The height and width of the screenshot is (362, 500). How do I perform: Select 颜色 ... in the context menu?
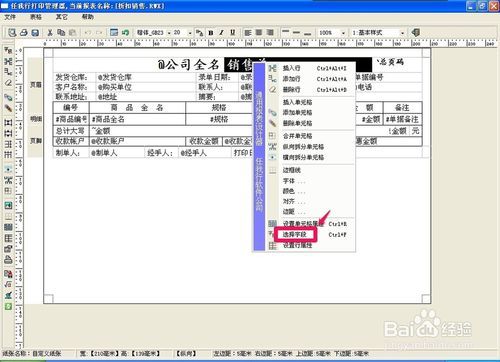click(x=293, y=191)
